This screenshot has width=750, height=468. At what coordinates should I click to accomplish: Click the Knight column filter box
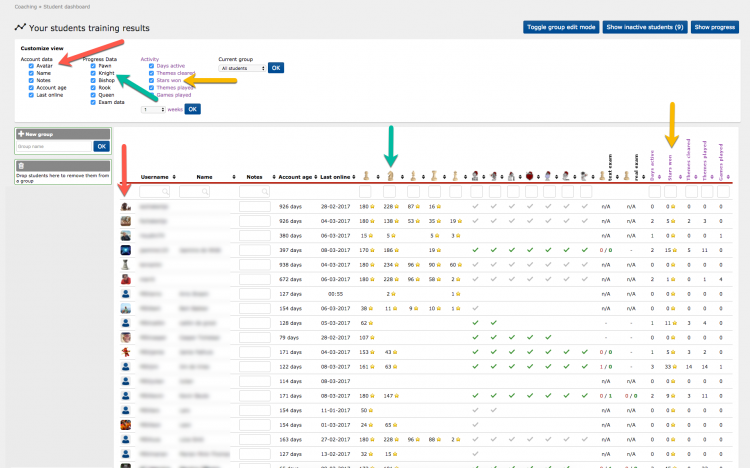tap(389, 192)
